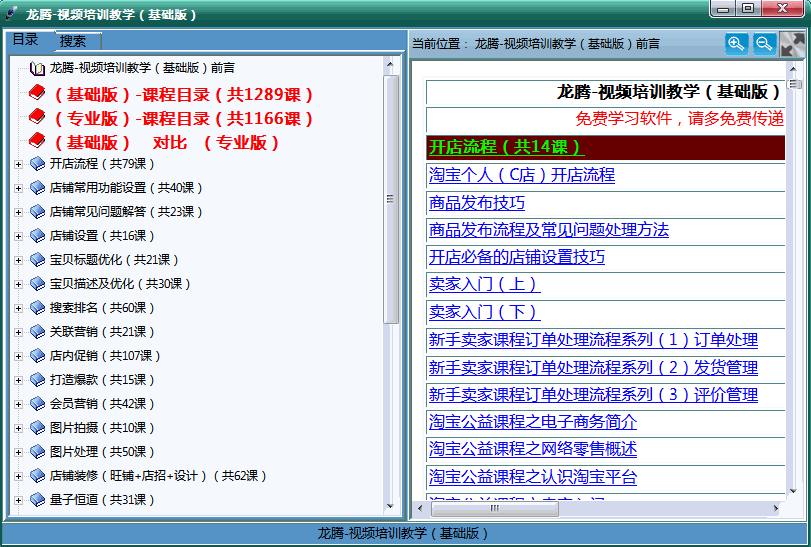Click red book icon for 基础版 课程目录 共1289课
811x547 pixels.
(37, 93)
